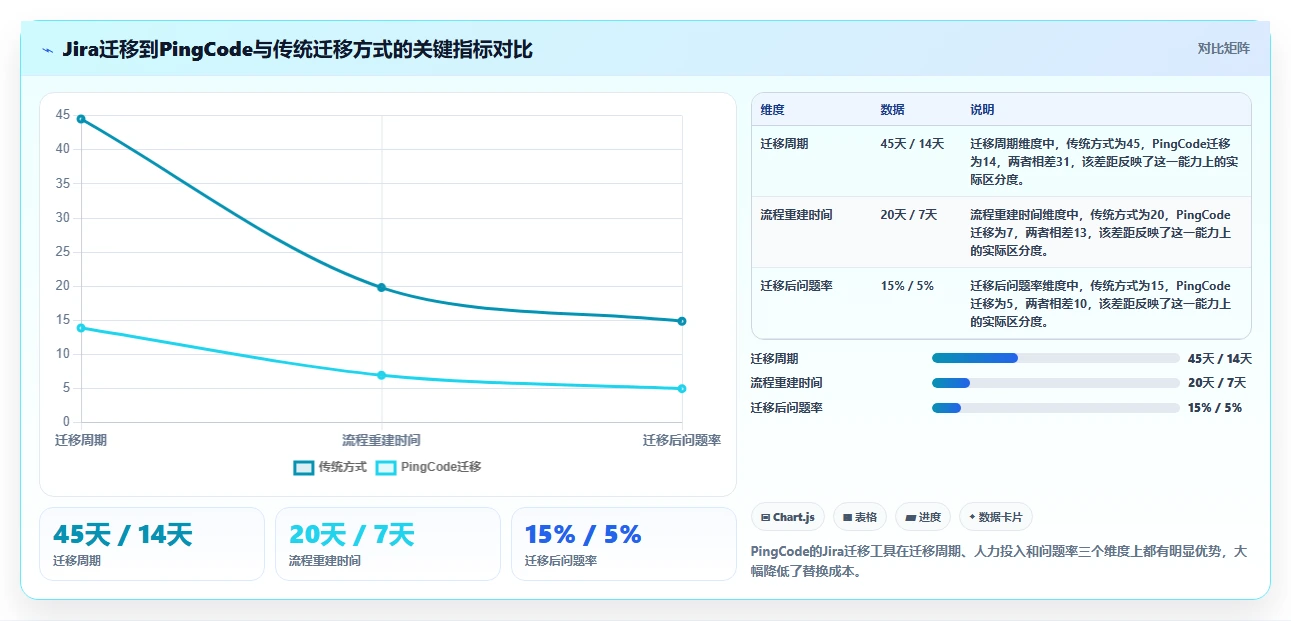The image size is (1291, 621).
Task: Click the 迁移后问题率 cell in table
Action: 796,286
